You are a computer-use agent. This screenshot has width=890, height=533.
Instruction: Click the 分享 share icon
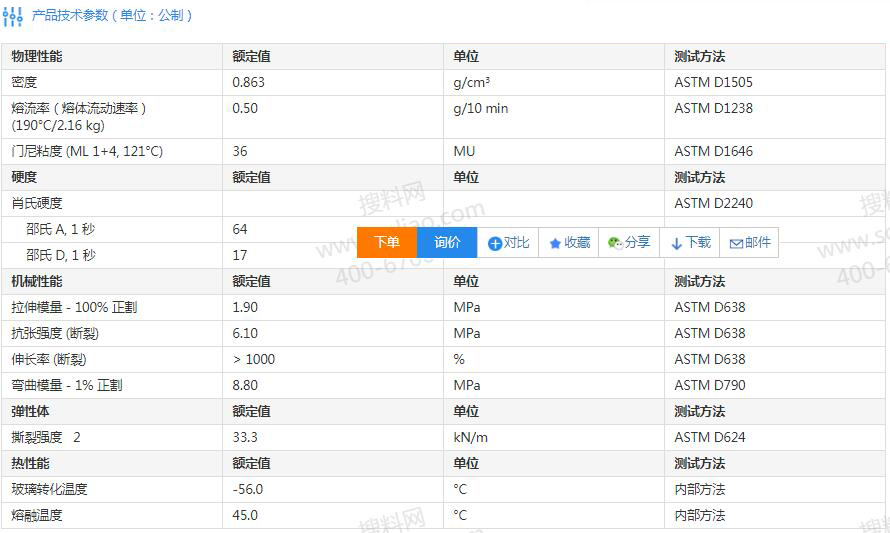(x=615, y=243)
